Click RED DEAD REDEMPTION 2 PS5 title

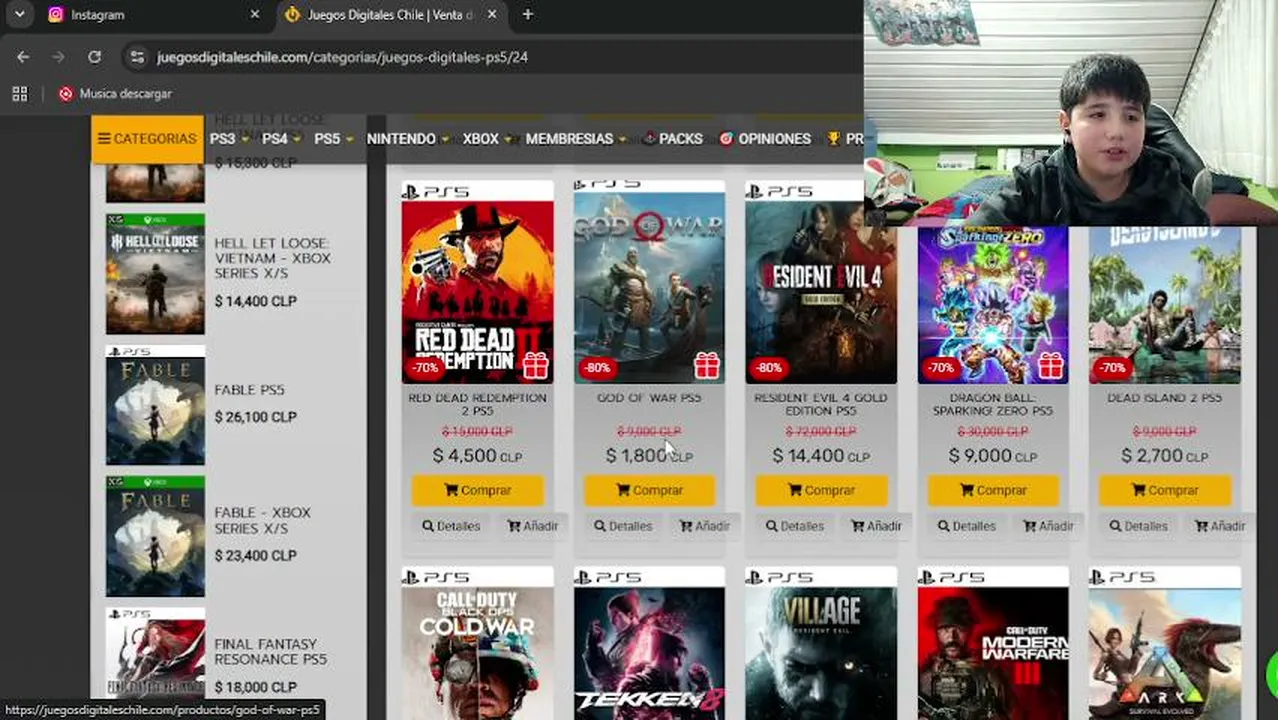[x=477, y=404]
